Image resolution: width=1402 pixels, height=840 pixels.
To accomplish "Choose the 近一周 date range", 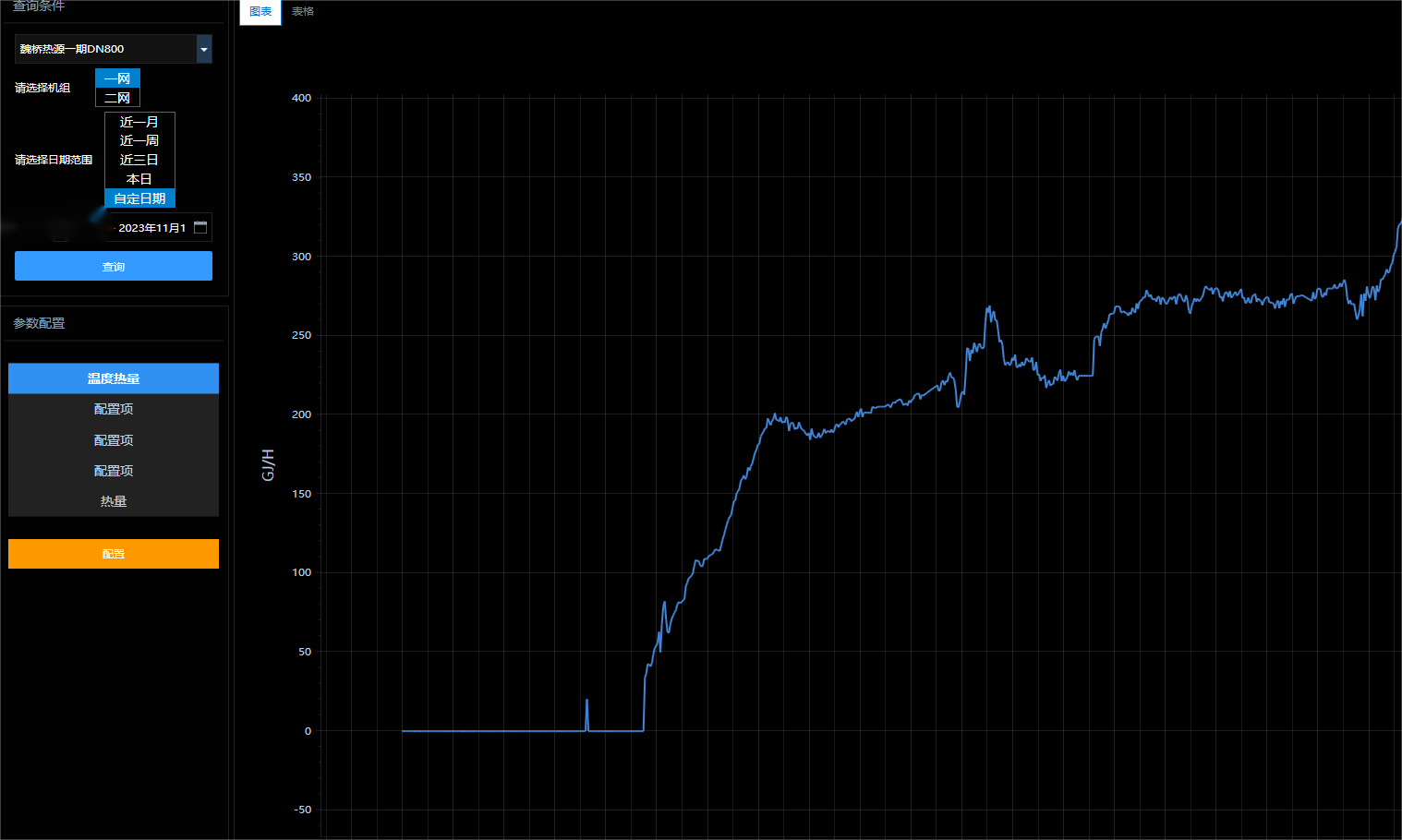I will point(139,140).
